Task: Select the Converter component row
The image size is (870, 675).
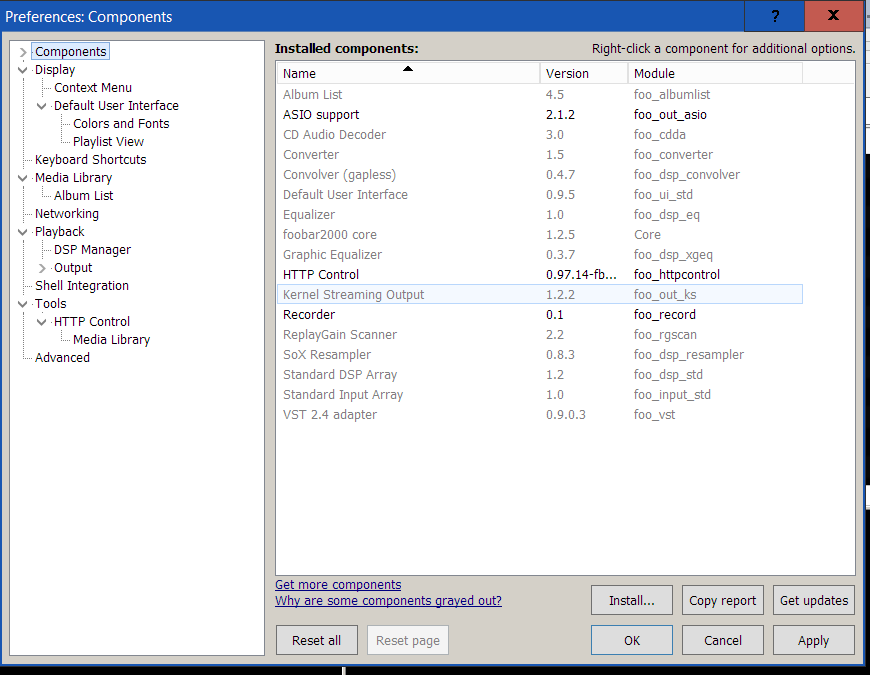Action: click(540, 155)
